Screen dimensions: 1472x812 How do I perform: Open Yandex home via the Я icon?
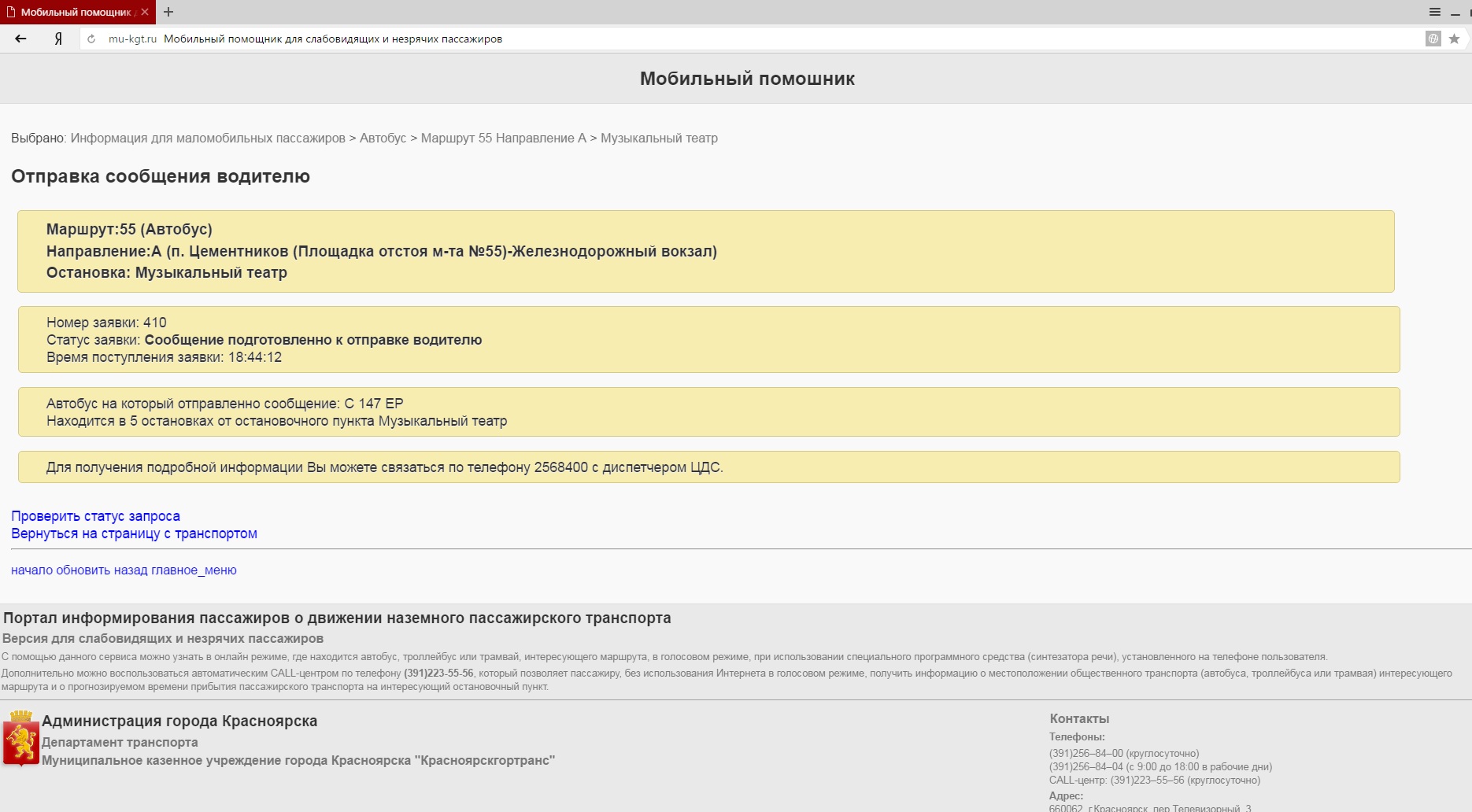point(58,39)
